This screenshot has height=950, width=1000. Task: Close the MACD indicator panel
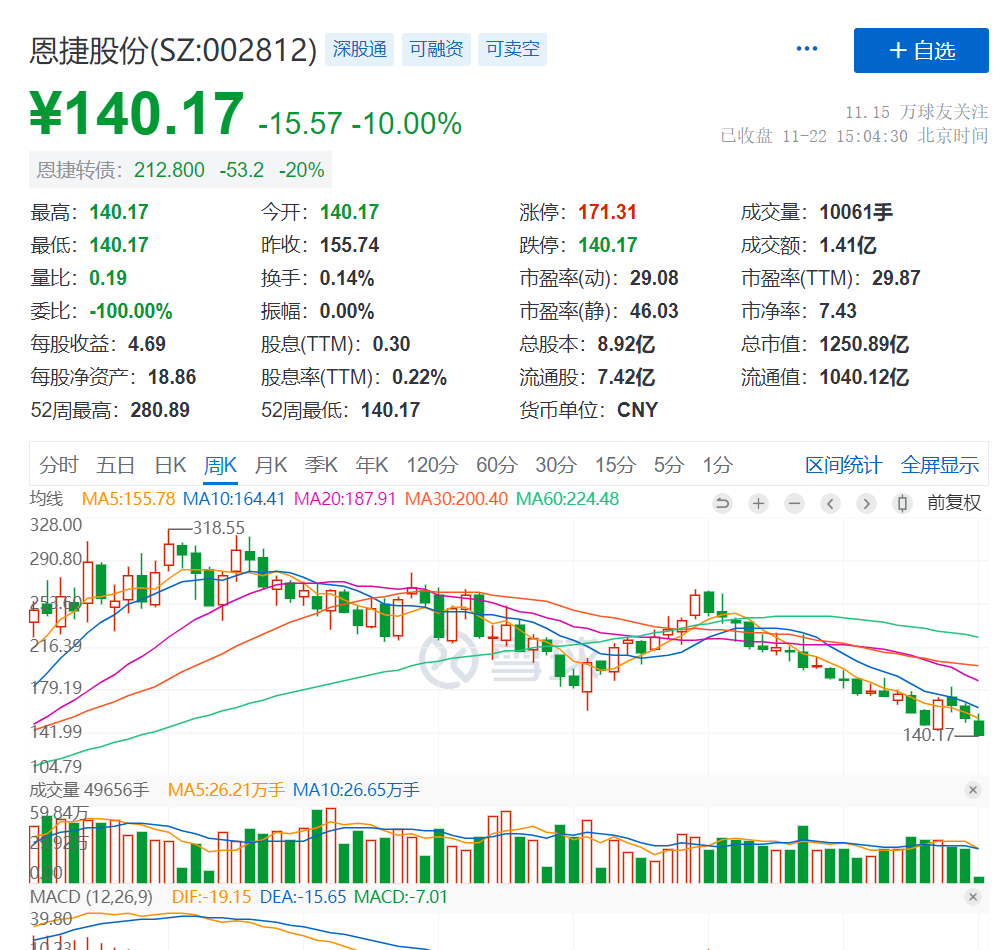click(x=972, y=897)
